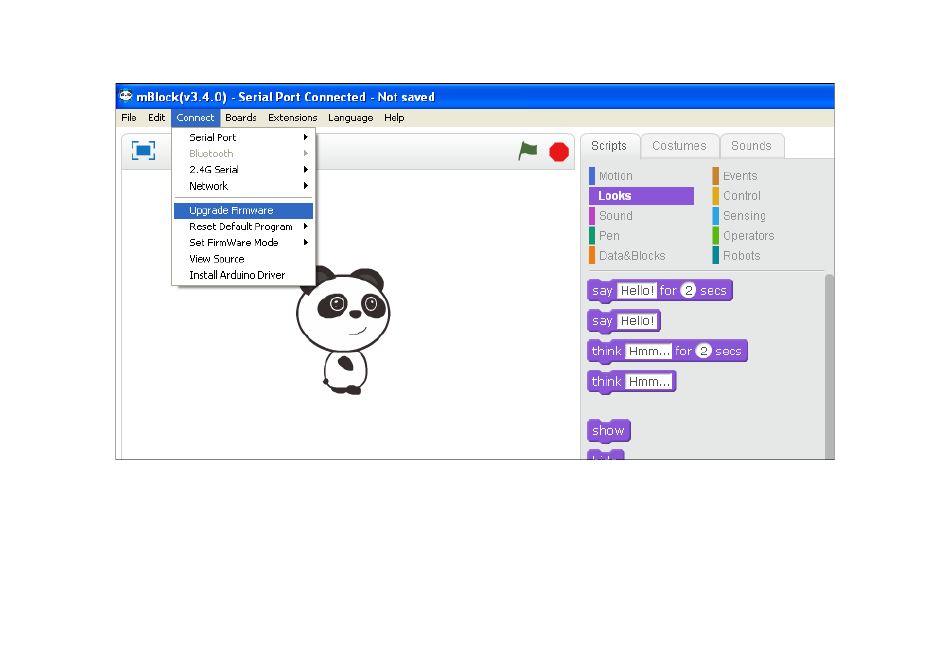Select the Looks block category
950x654 pixels.
(641, 196)
